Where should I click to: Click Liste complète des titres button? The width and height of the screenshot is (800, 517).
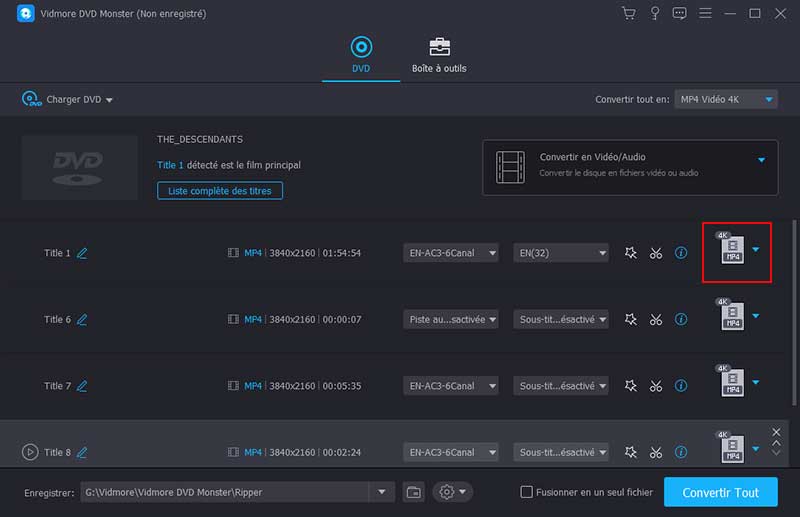pos(220,191)
